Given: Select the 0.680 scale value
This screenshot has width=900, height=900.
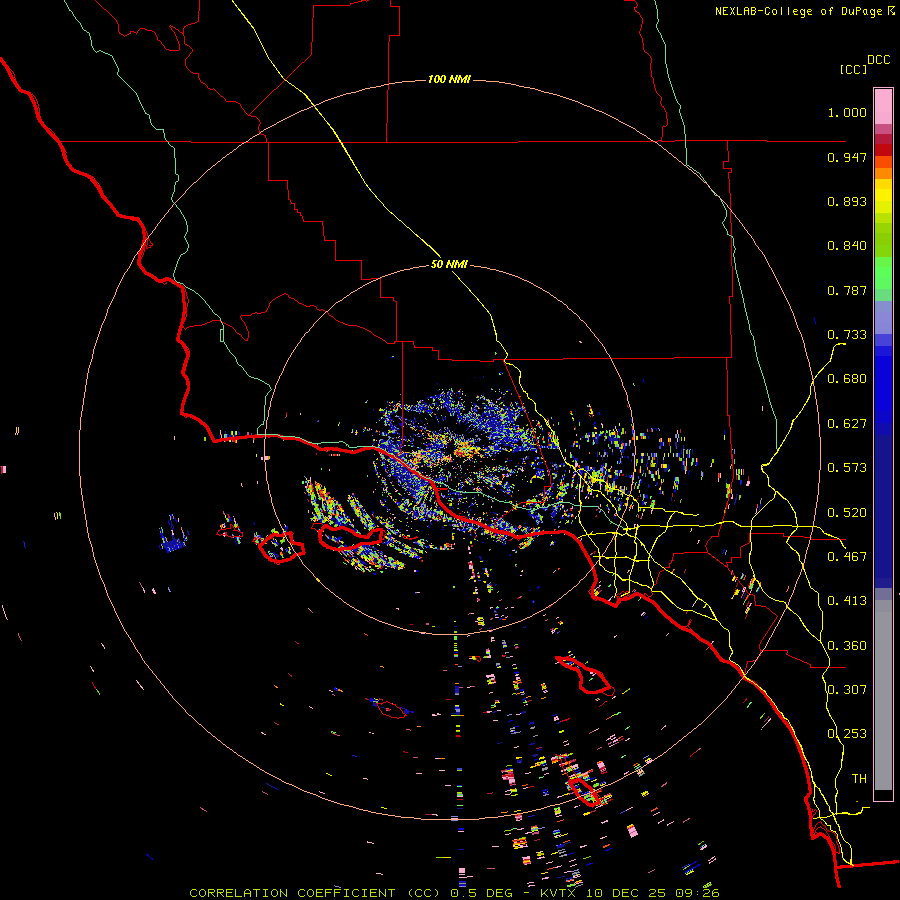Looking at the screenshot, I should pos(847,379).
